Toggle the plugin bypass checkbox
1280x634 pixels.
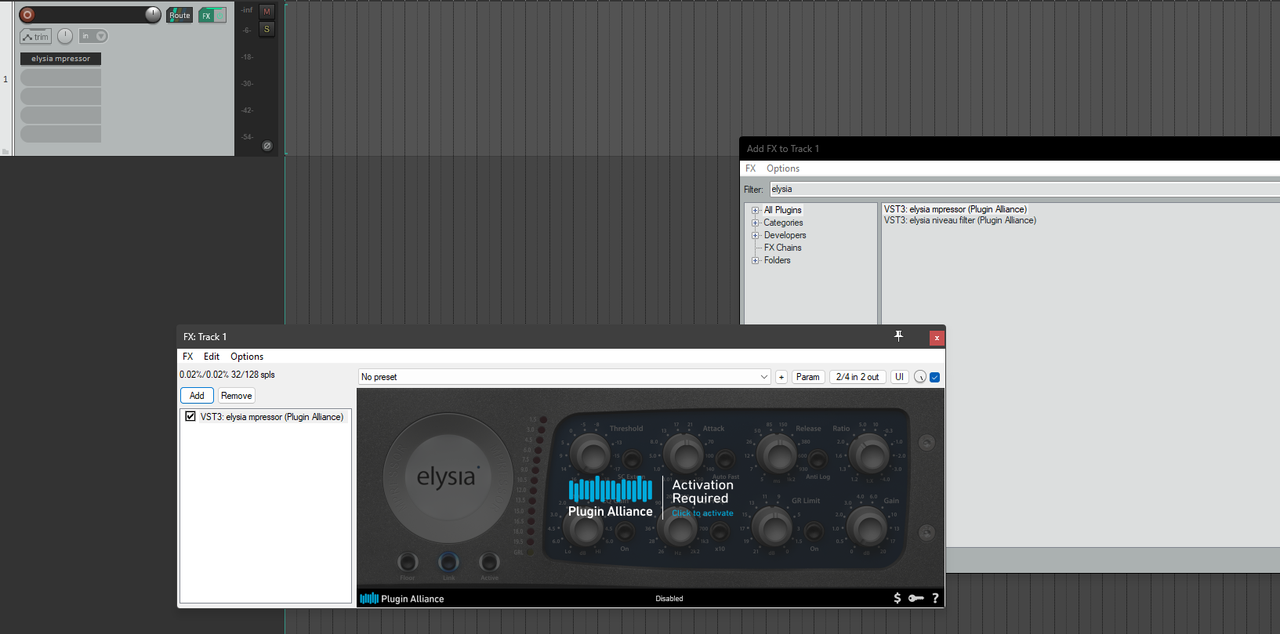tap(935, 377)
